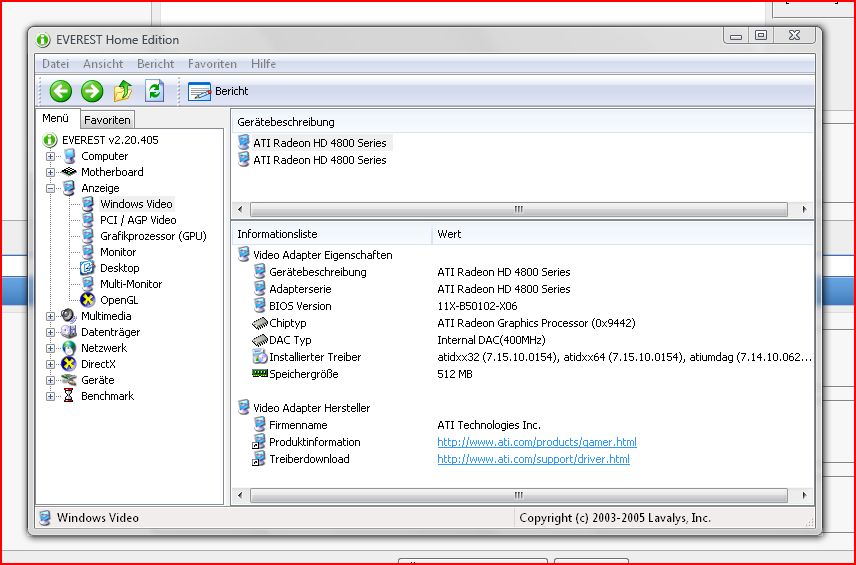Screen dimensions: 856x565
Task: Select Windows Video in the tree
Action: click(x=136, y=204)
